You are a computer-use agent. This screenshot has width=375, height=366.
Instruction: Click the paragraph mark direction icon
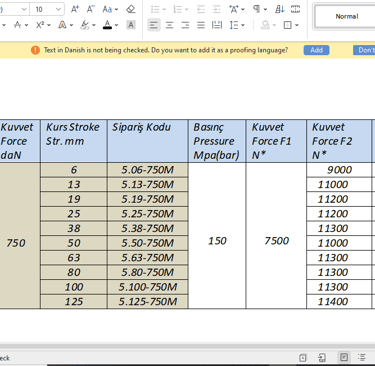pyautogui.click(x=256, y=9)
